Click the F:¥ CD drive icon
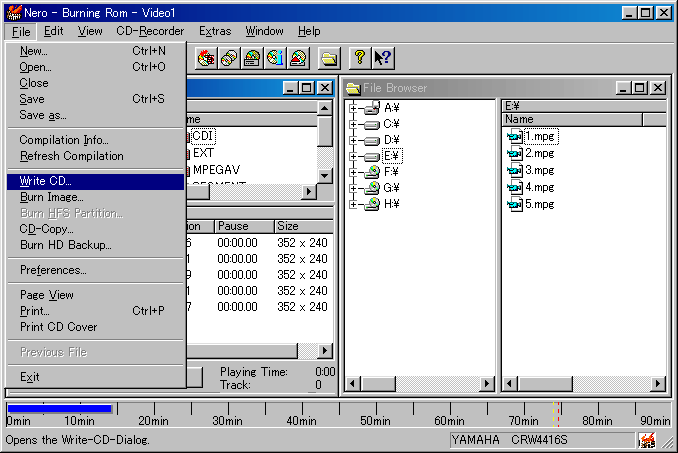 372,172
